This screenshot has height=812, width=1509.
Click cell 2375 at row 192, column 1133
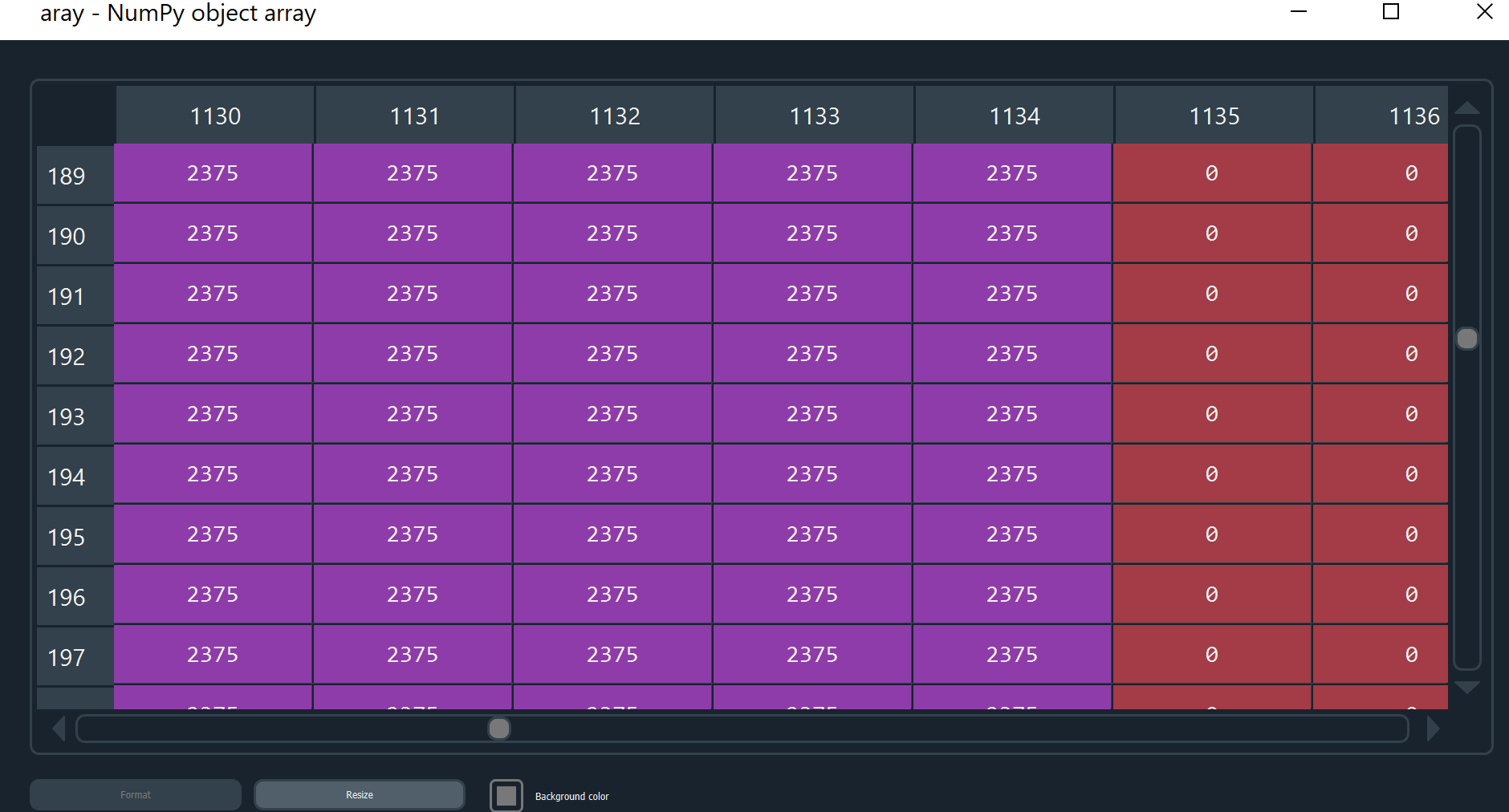[812, 354]
